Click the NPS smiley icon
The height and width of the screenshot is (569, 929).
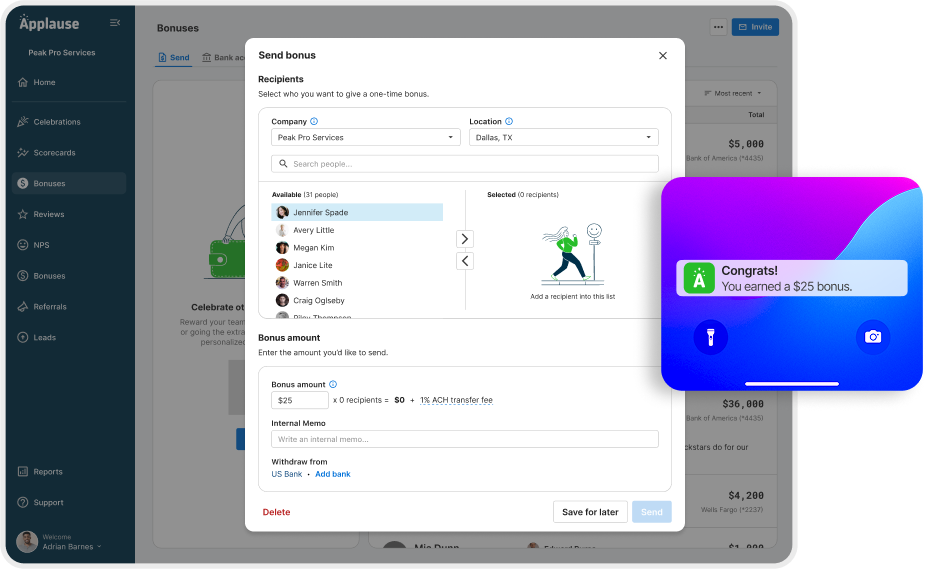(x=23, y=245)
